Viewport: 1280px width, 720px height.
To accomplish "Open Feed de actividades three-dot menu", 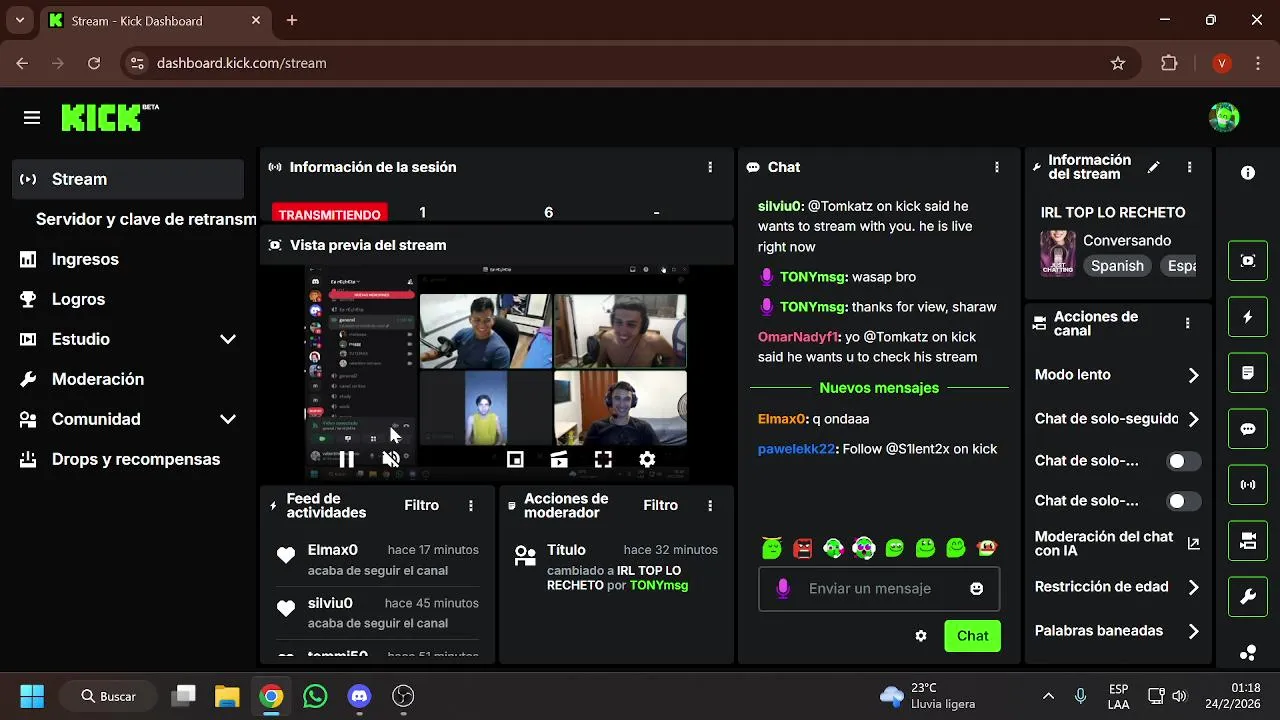I will (471, 506).
